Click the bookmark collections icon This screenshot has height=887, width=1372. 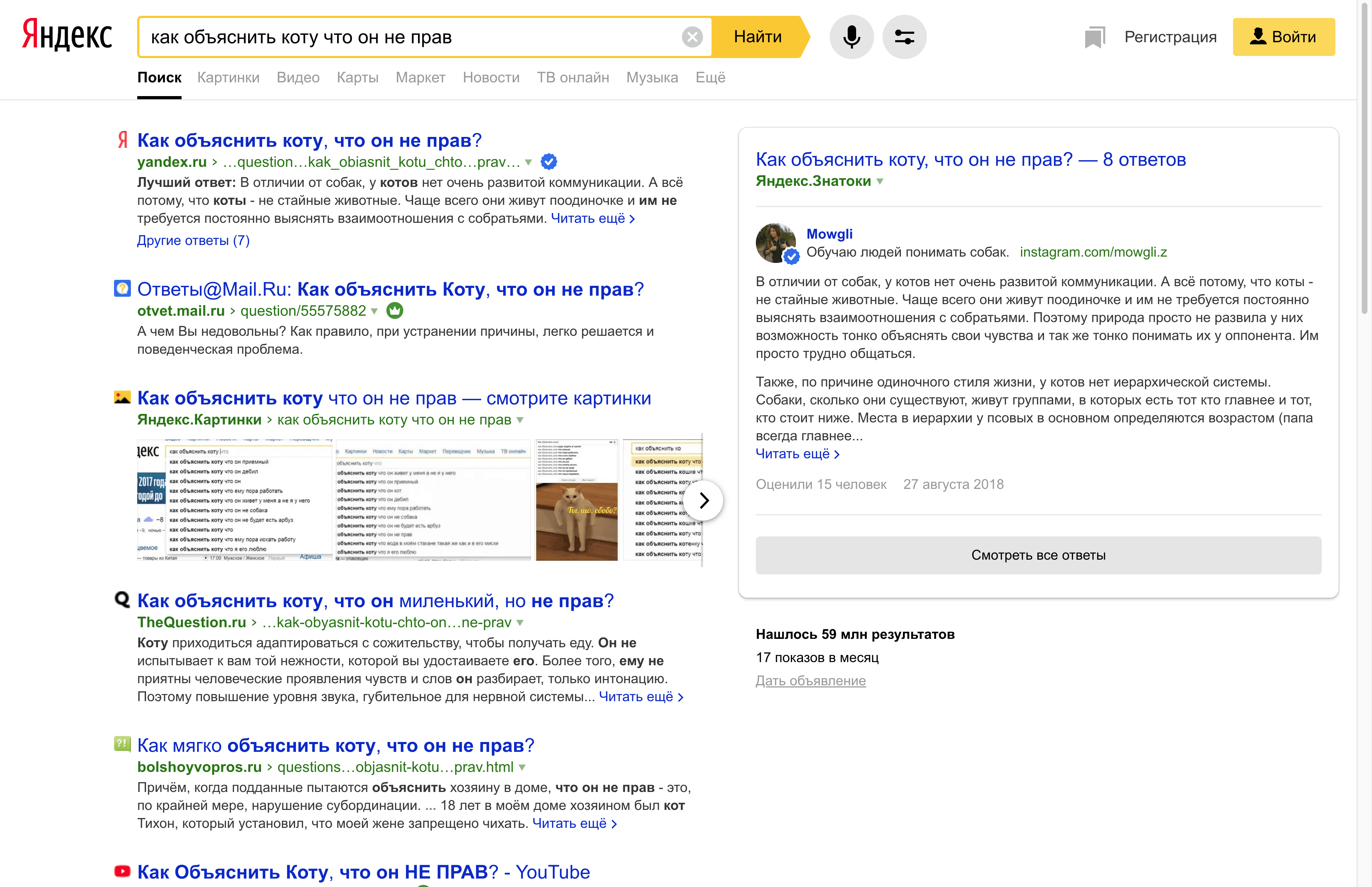[x=1094, y=37]
